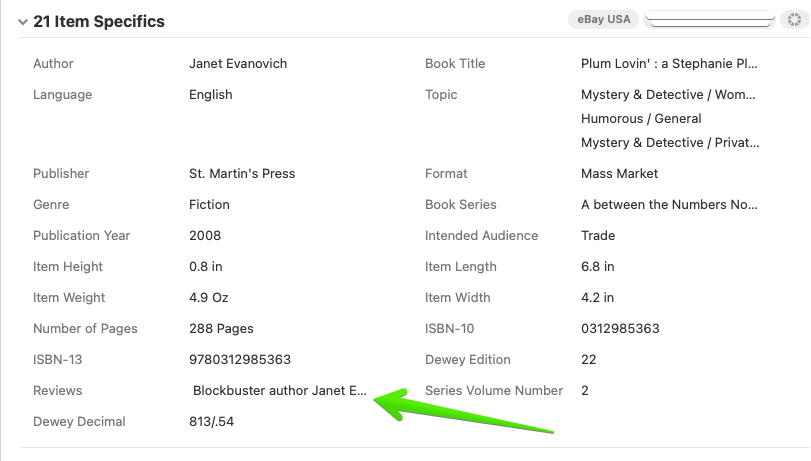The height and width of the screenshot is (461, 811).
Task: Click the Humorous / General topic entry
Action: pos(641,119)
